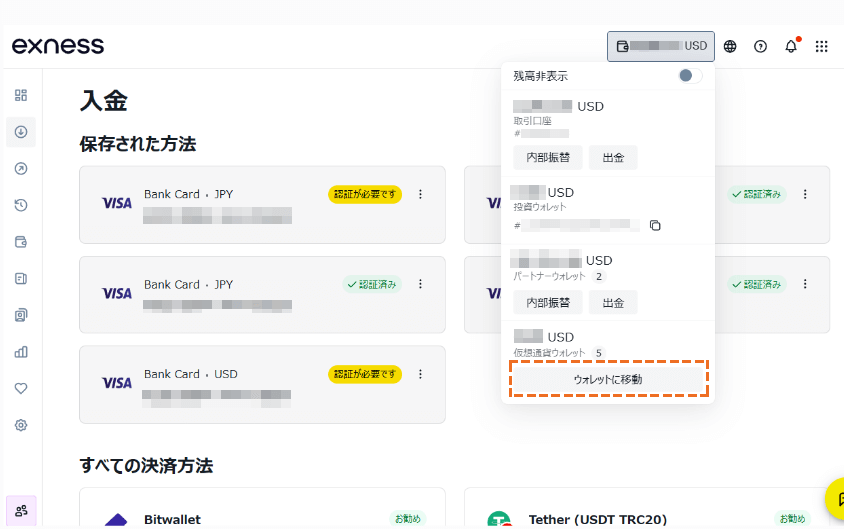The image size is (844, 529).
Task: Select the Bank Card USD card
Action: pos(262,385)
